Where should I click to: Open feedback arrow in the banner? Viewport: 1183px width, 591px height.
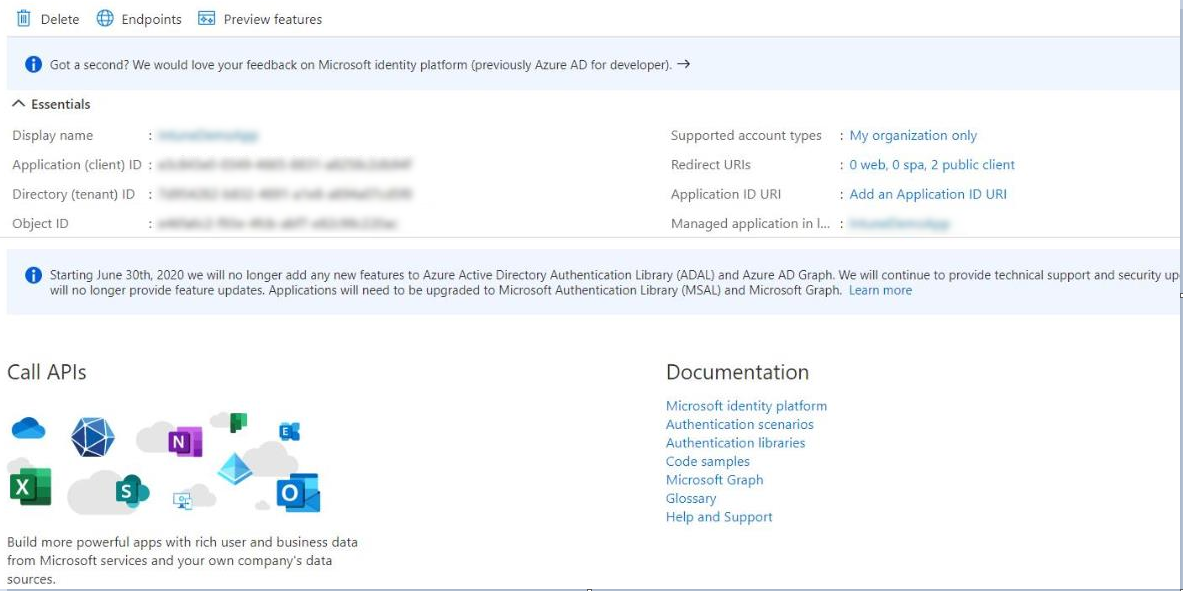tap(683, 64)
